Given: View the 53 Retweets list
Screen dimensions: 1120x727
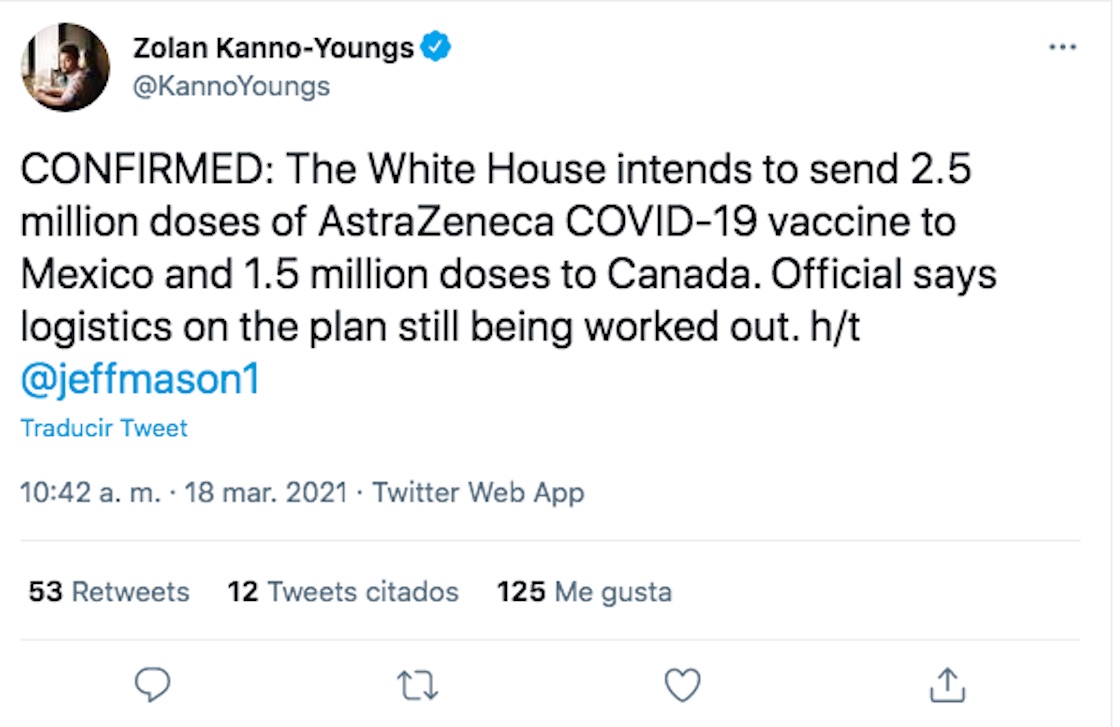Looking at the screenshot, I should [x=109, y=592].
